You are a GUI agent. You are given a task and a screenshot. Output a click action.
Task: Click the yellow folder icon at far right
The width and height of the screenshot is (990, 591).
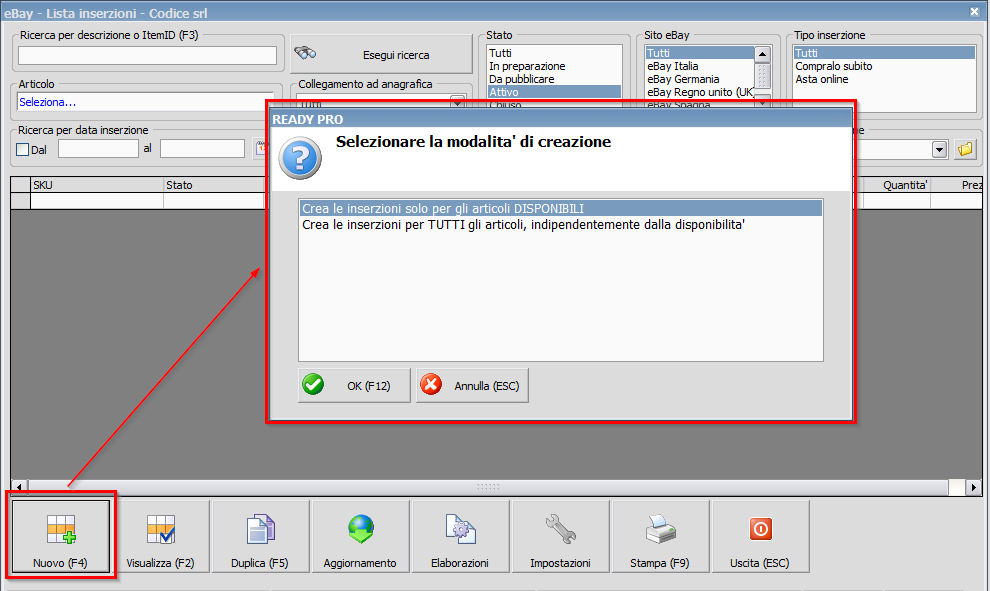coord(965,149)
